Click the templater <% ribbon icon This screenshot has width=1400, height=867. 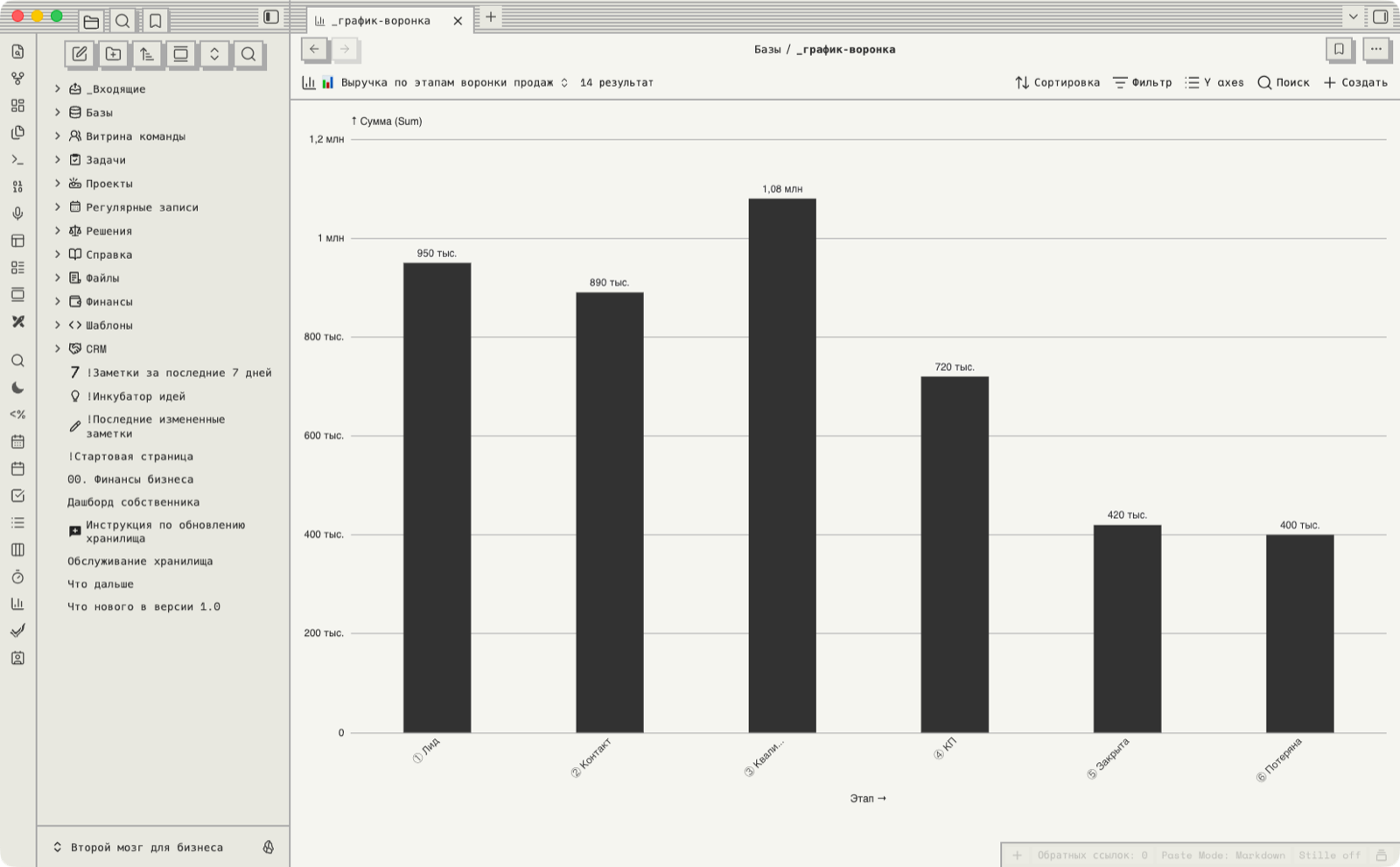point(17,415)
